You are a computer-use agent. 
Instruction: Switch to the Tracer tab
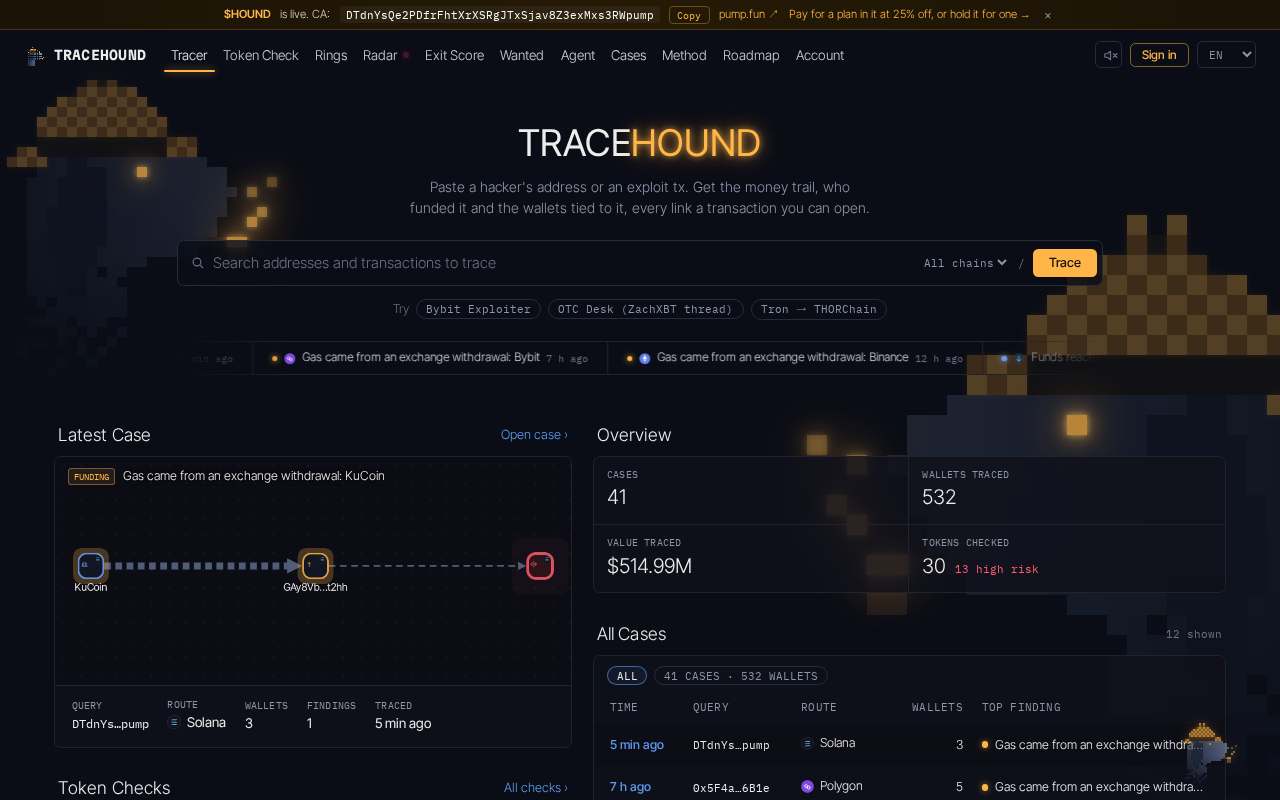click(x=189, y=55)
